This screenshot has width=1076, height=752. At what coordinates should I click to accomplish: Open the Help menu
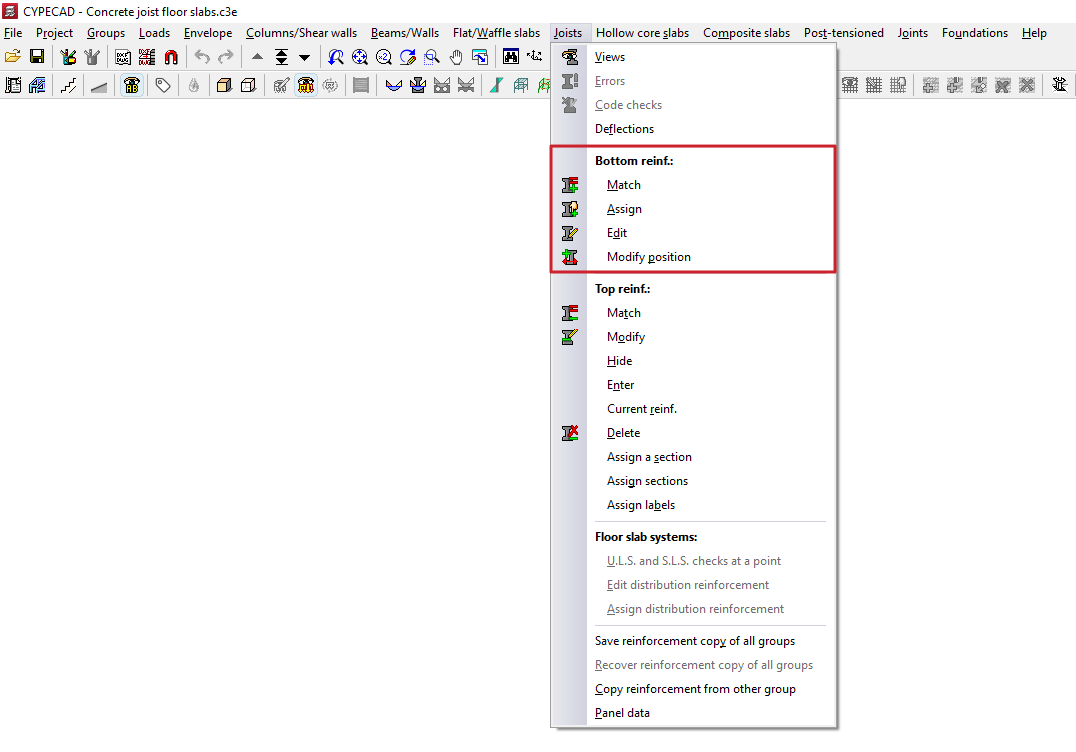point(1034,33)
